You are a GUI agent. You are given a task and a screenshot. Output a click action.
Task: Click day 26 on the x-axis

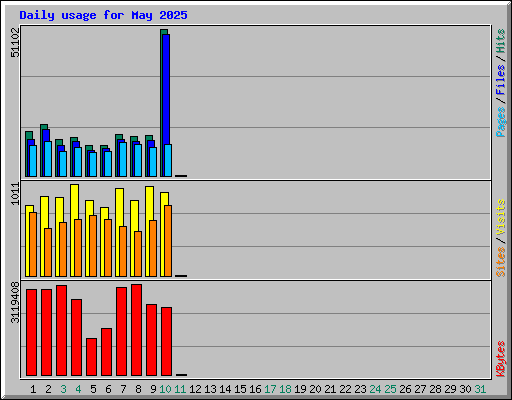click(405, 389)
